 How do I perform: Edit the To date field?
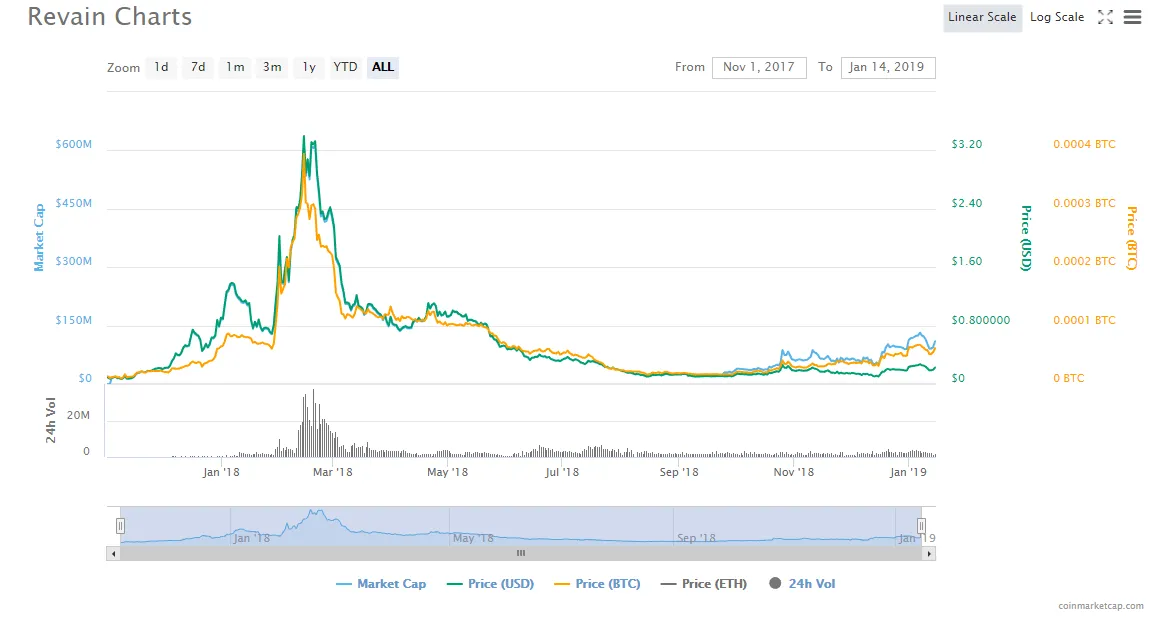click(888, 67)
